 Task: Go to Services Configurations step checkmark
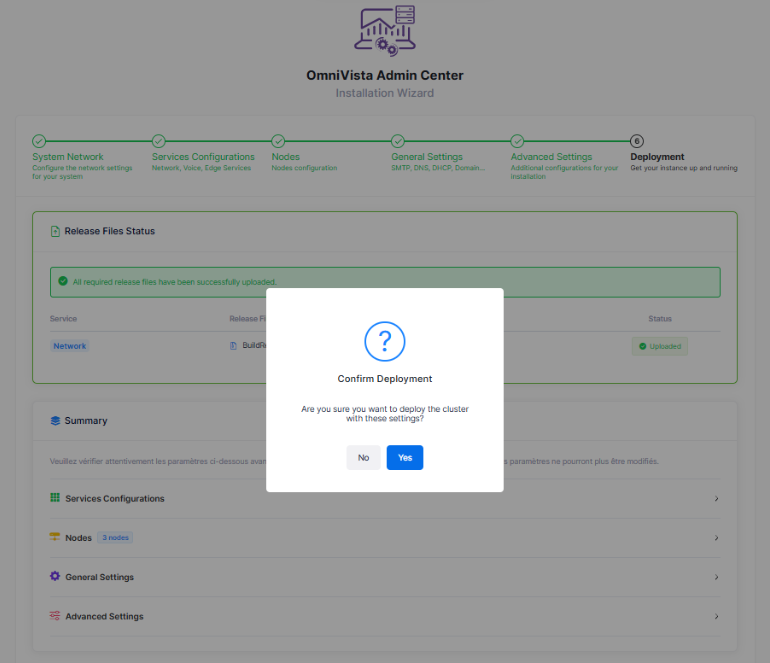159,141
